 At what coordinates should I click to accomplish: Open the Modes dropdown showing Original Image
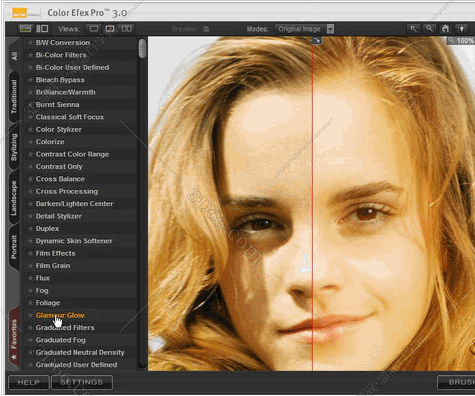[x=304, y=29]
